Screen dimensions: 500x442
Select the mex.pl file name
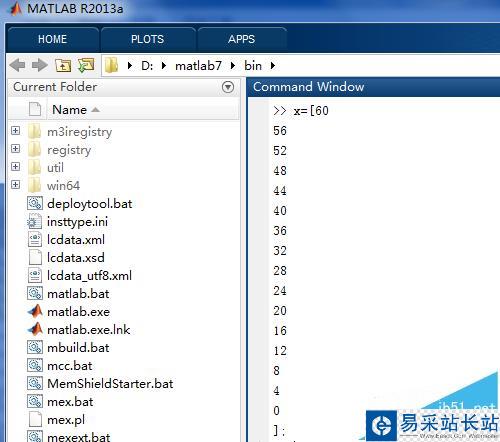(66, 420)
